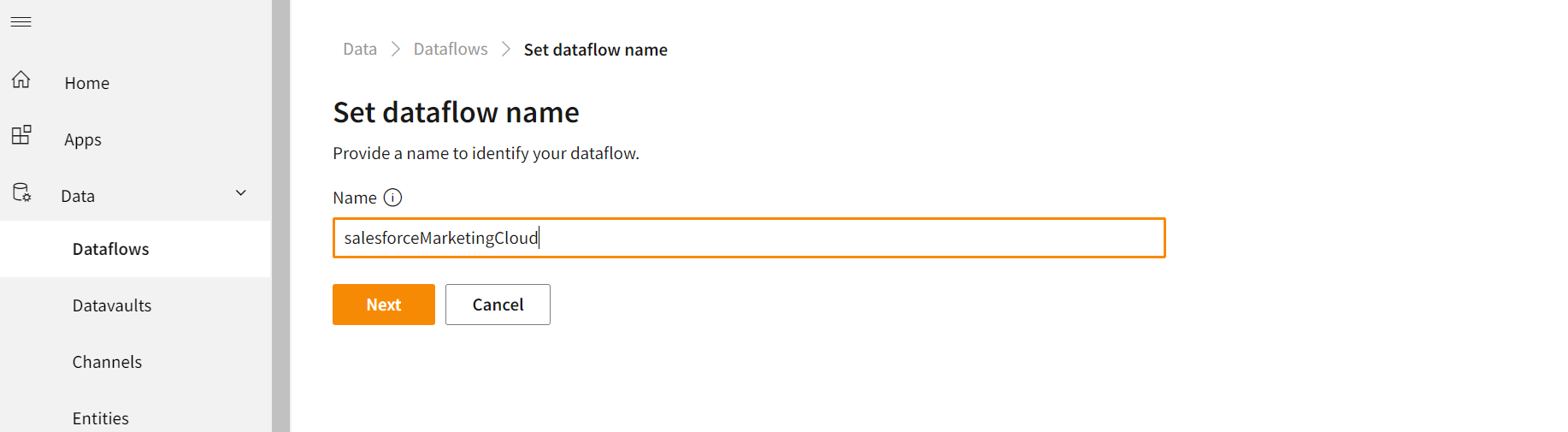Click the Data breadcrumb link
The width and height of the screenshot is (1568, 432).
click(360, 50)
